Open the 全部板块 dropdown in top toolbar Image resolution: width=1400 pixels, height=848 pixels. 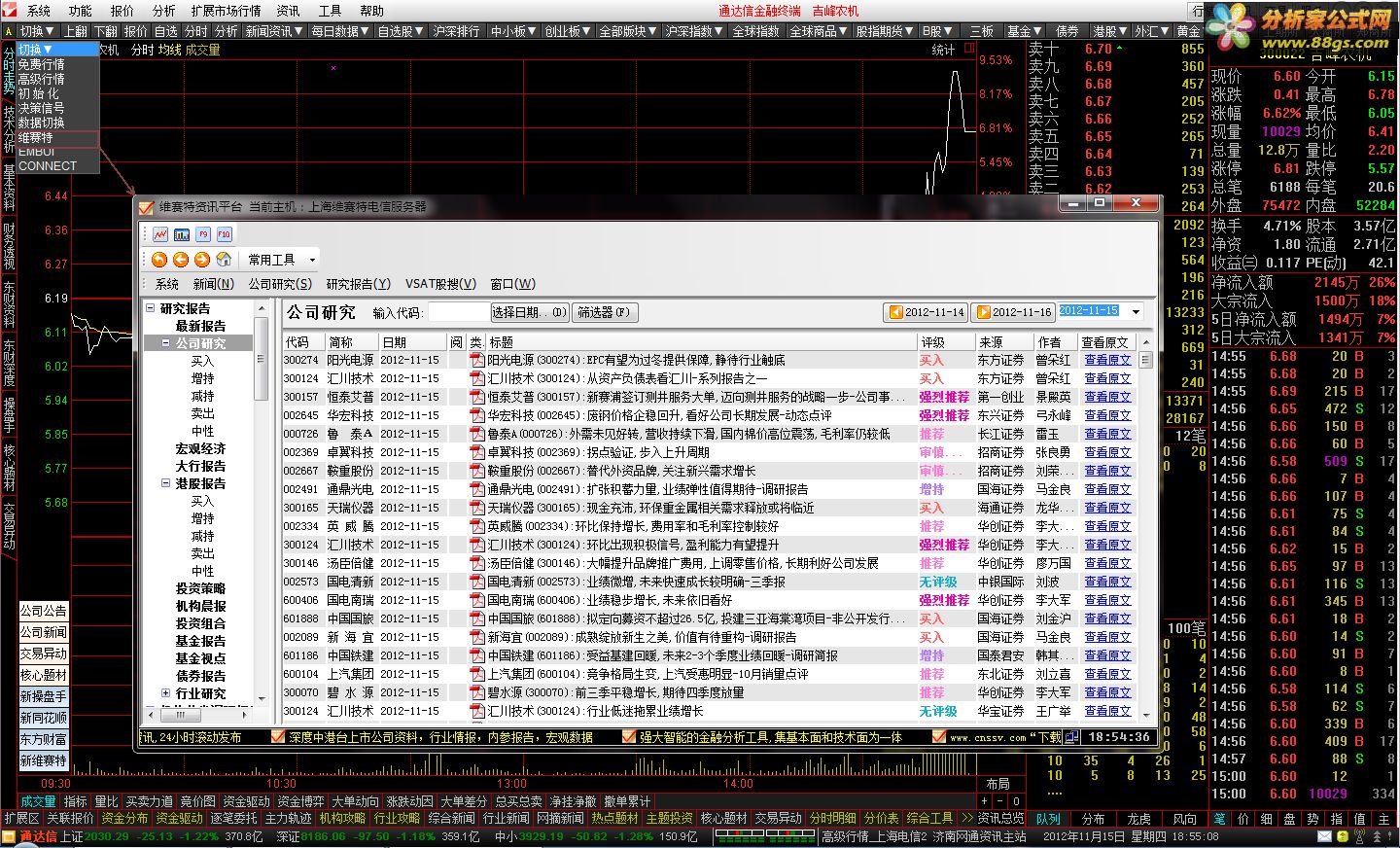tap(628, 31)
